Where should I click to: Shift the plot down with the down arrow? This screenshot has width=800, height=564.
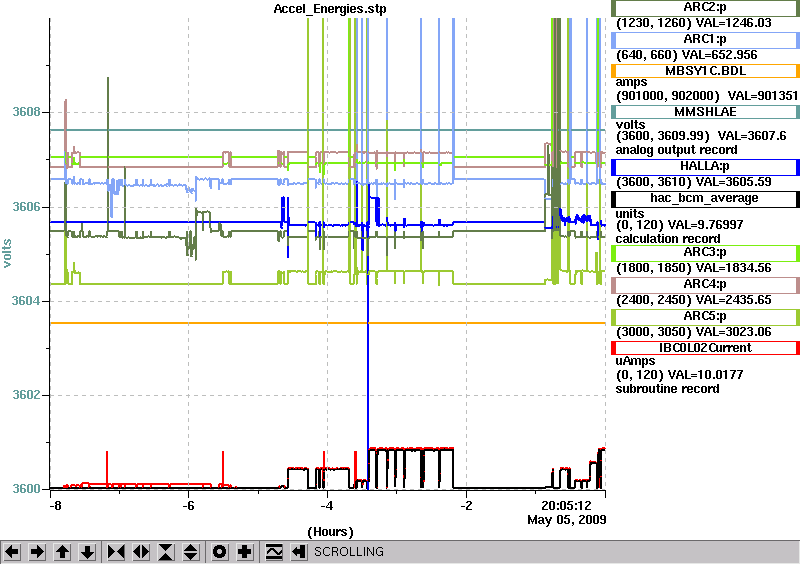coord(87,552)
